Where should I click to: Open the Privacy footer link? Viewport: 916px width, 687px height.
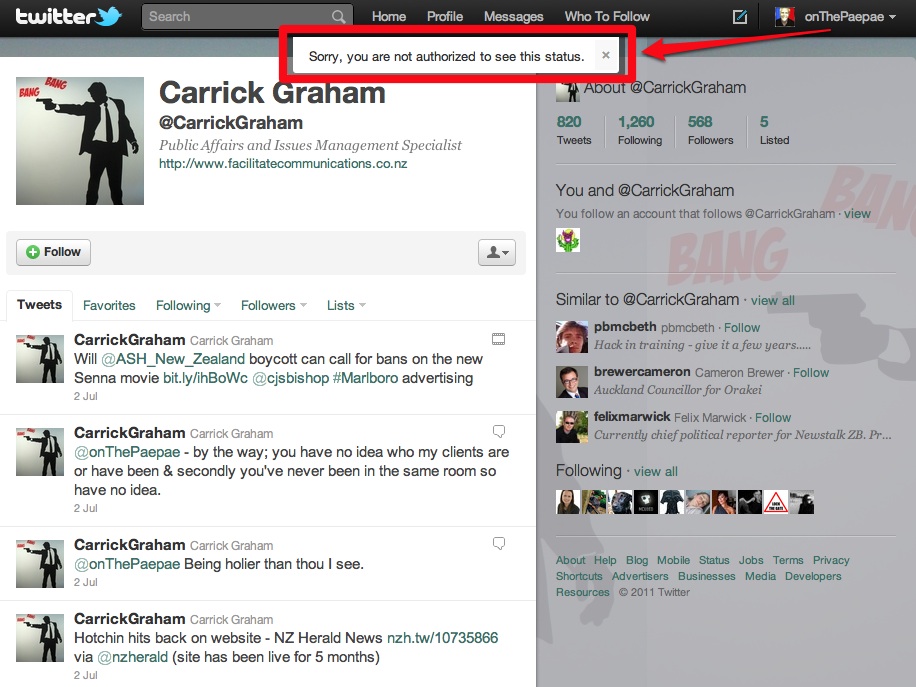click(831, 560)
